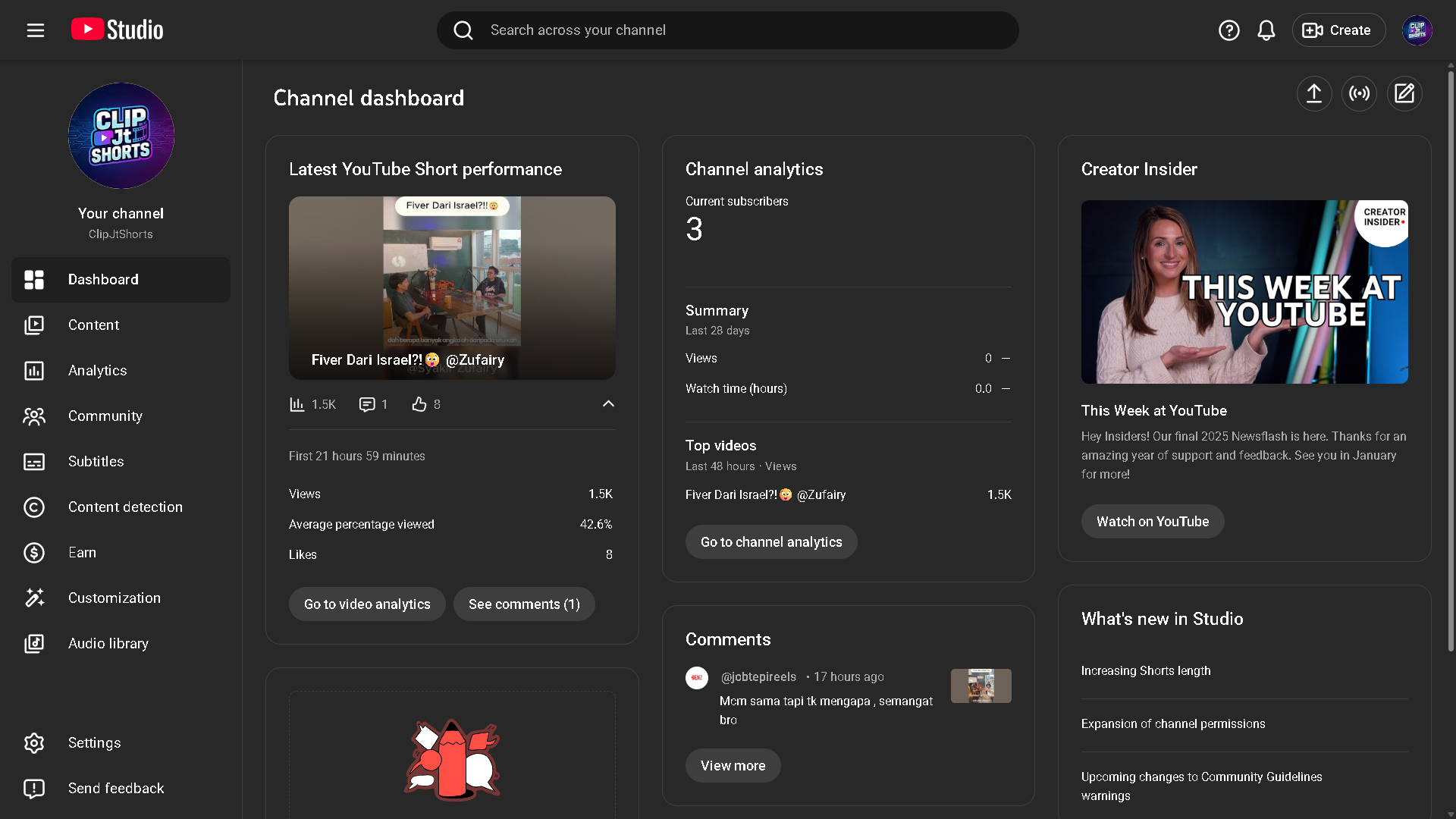This screenshot has width=1456, height=819.
Task: Collapse the Short performance details chevron
Action: tap(608, 404)
